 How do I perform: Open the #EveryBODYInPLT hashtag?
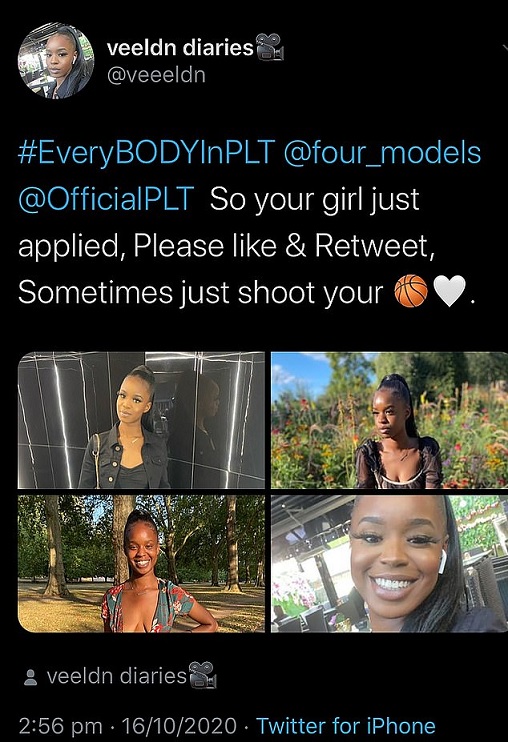pos(147,153)
